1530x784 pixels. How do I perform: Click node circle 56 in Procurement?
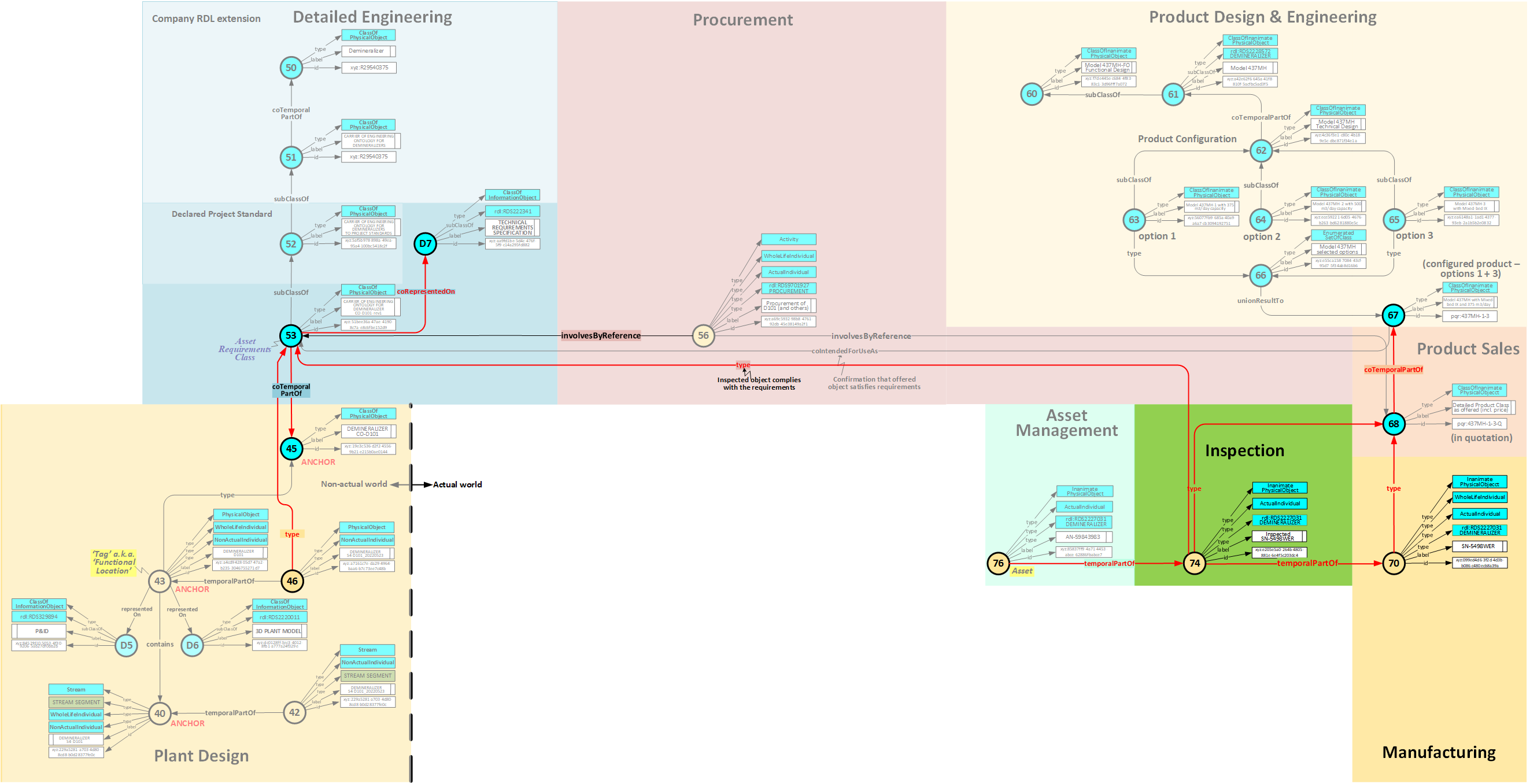(703, 335)
